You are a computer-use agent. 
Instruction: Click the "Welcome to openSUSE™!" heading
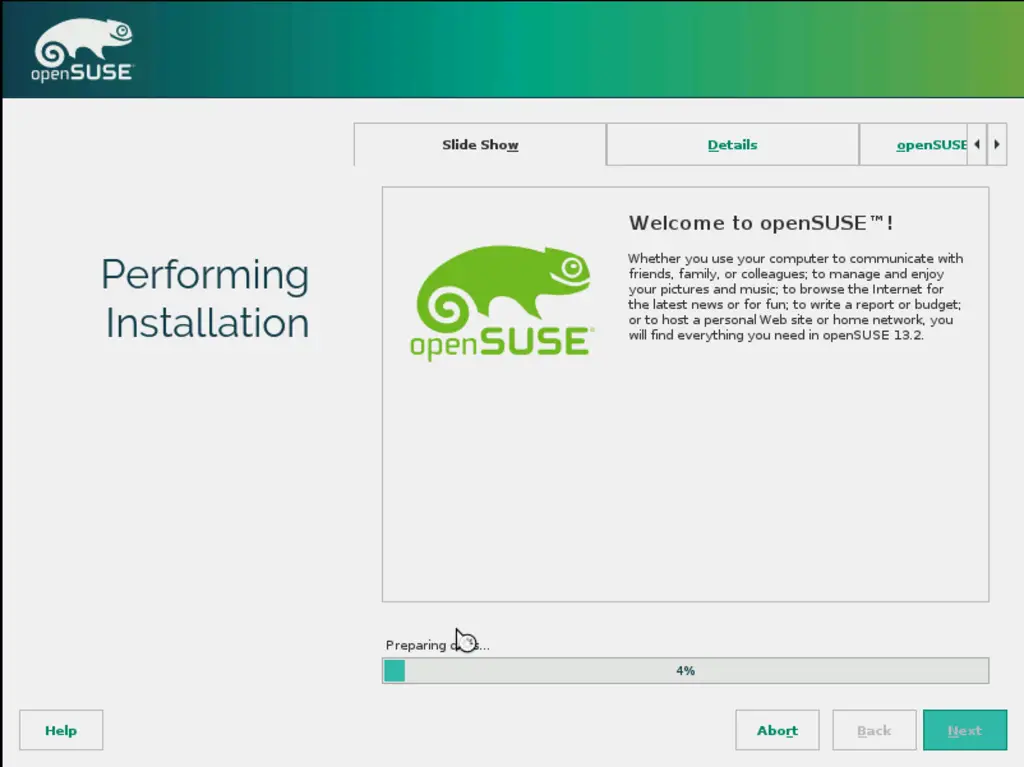[x=761, y=223]
